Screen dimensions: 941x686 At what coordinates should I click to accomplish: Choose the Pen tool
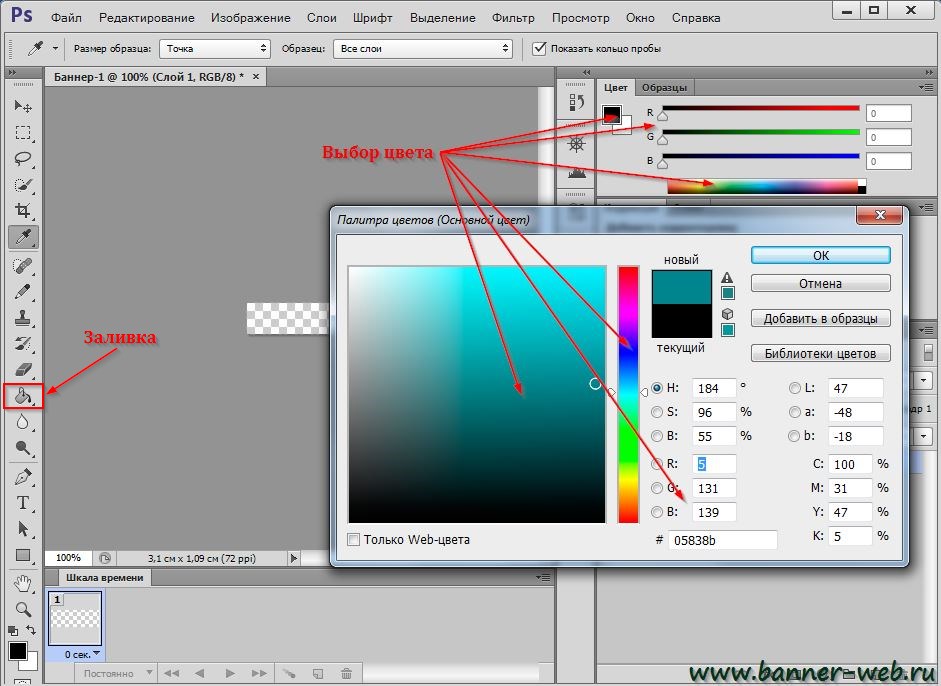pyautogui.click(x=23, y=477)
